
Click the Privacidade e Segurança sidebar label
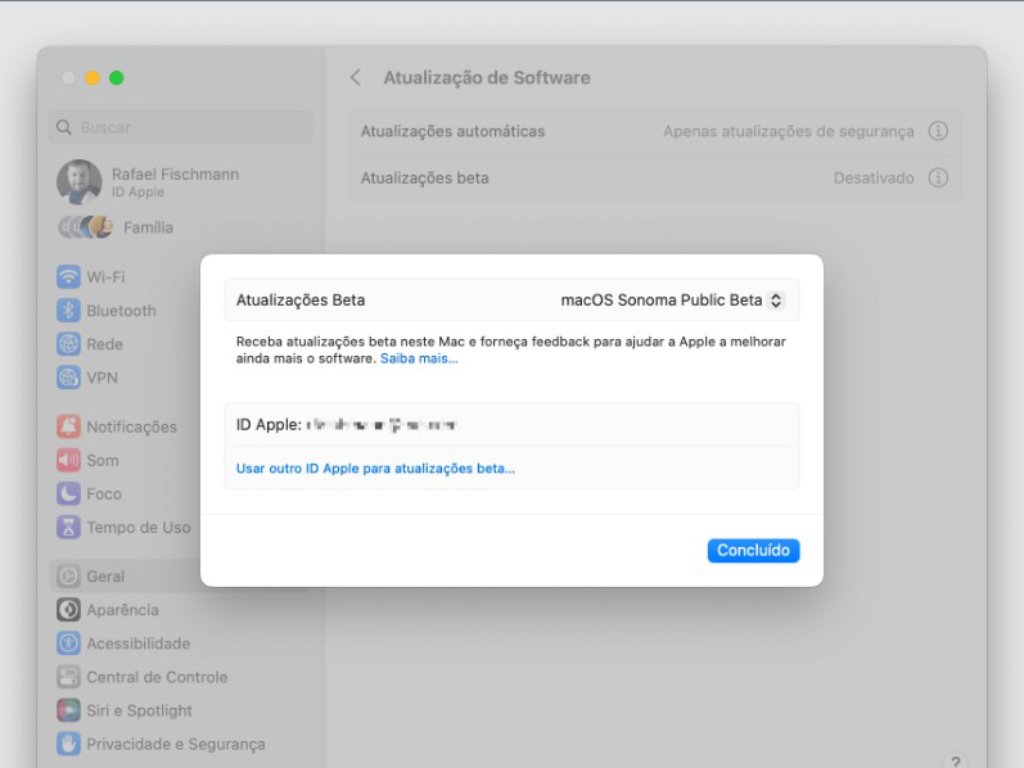pyautogui.click(x=176, y=744)
